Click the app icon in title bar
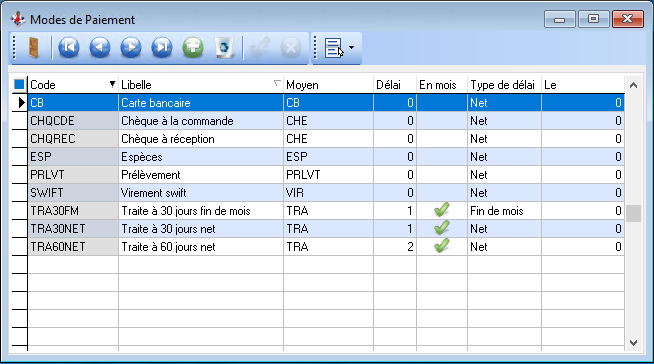 click(x=18, y=19)
